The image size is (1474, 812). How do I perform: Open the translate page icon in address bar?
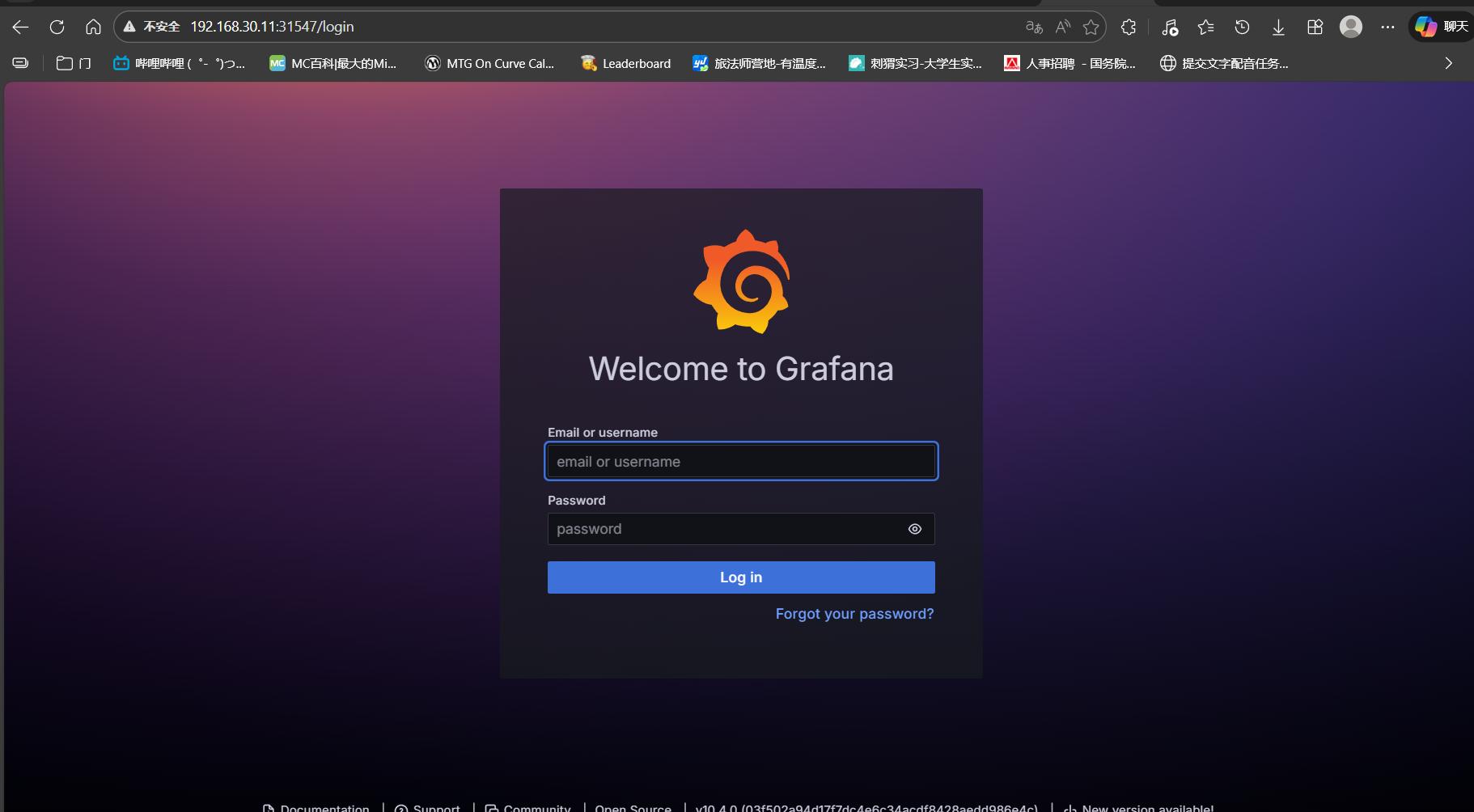click(x=1034, y=27)
